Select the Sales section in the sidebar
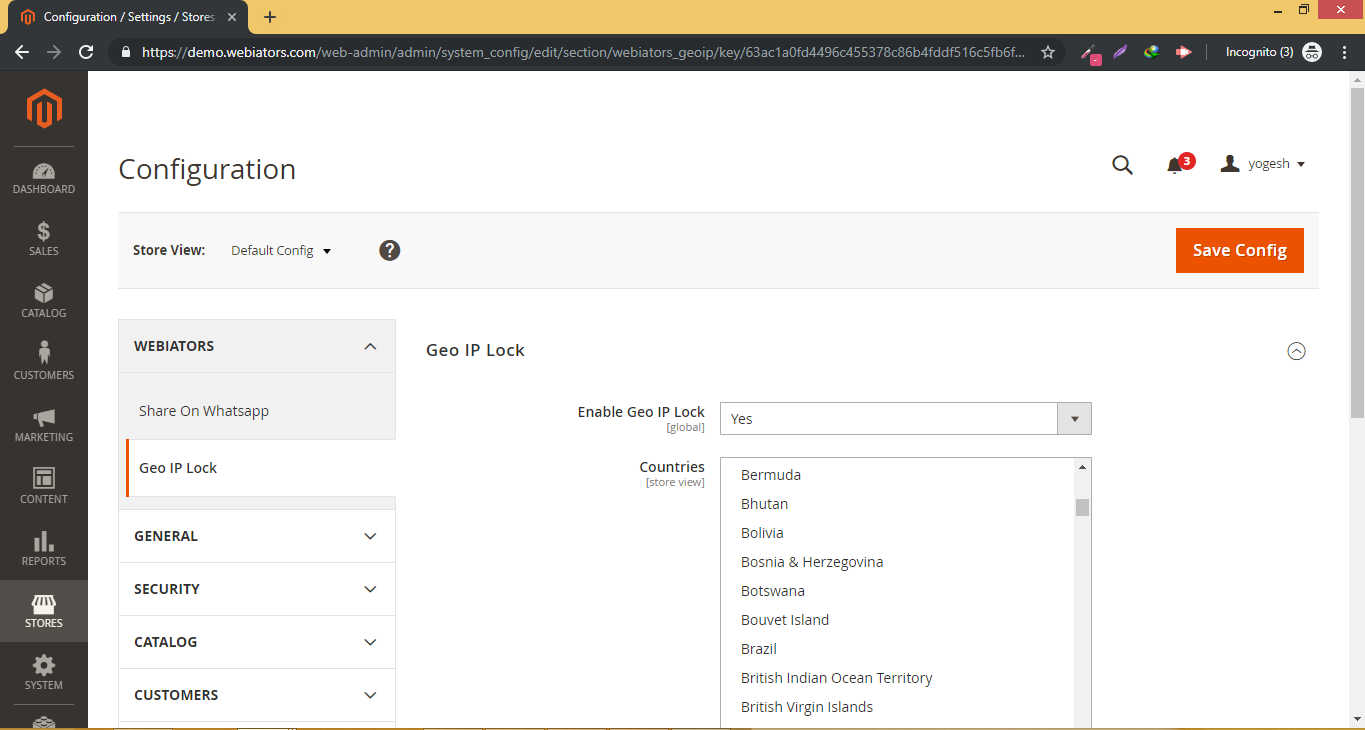The width and height of the screenshot is (1365, 730). click(x=43, y=237)
